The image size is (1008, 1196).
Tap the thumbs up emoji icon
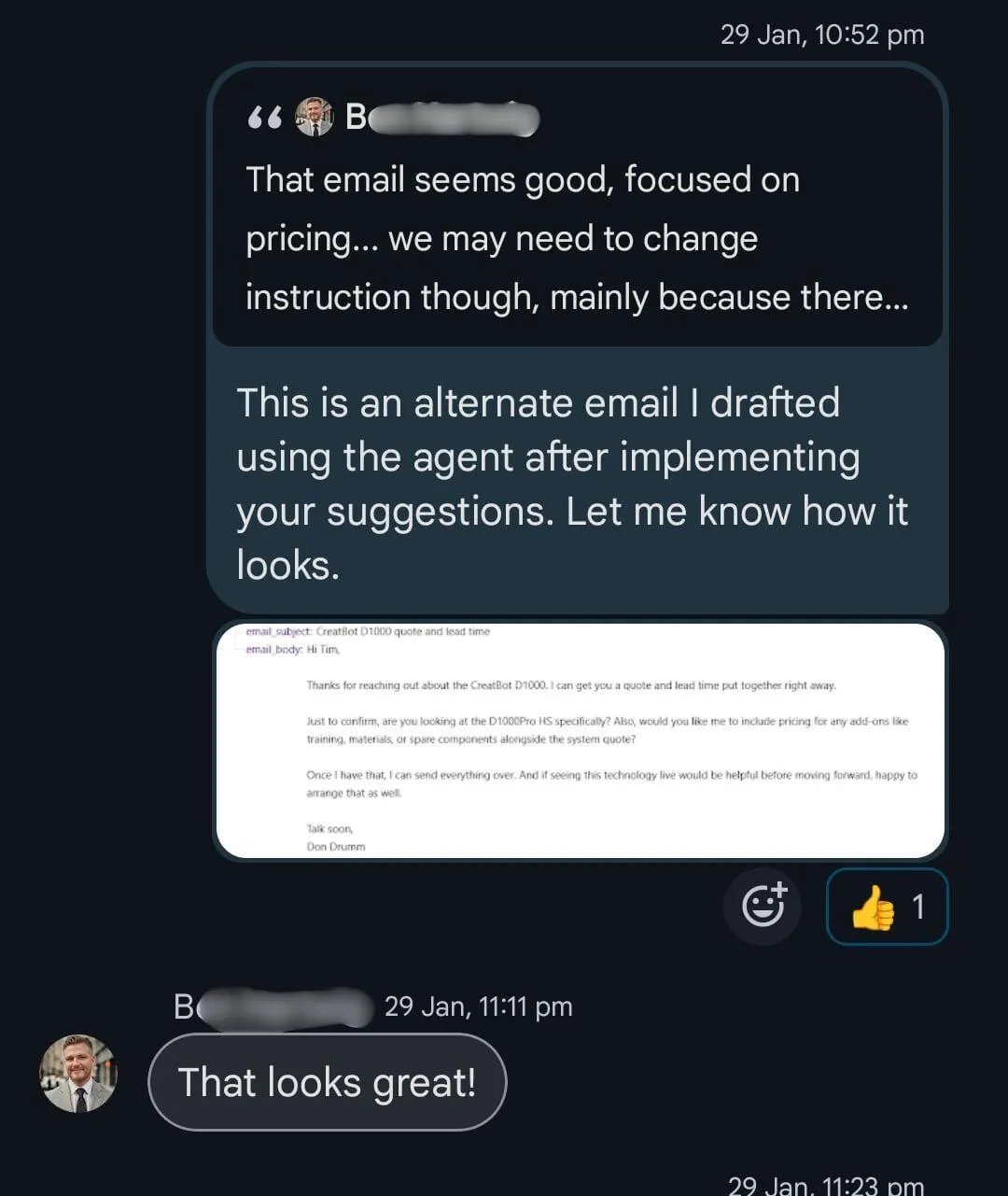point(873,908)
